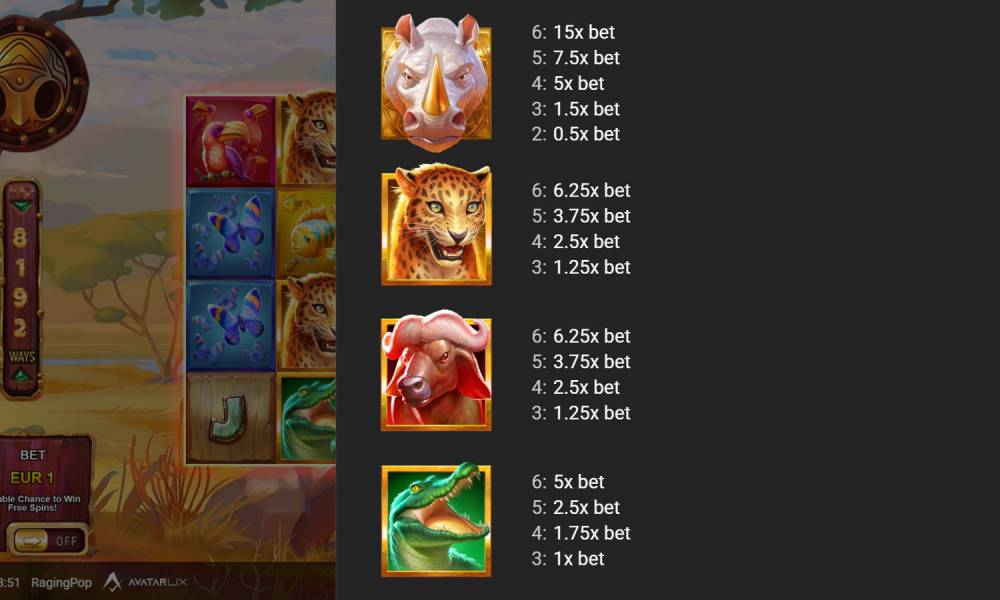Click the yellow fish symbol on the reel
Image resolution: width=1000 pixels, height=600 pixels.
click(x=307, y=233)
